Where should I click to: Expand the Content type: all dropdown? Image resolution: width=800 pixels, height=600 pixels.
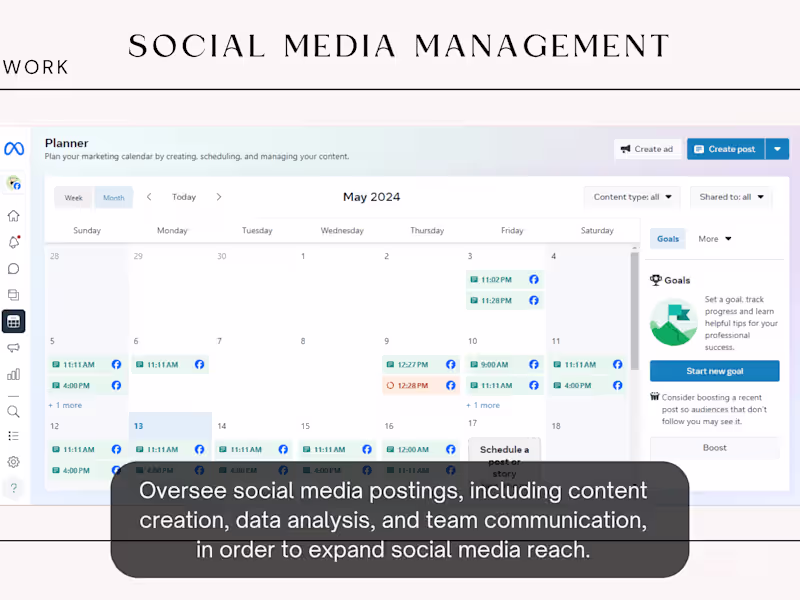pos(632,197)
